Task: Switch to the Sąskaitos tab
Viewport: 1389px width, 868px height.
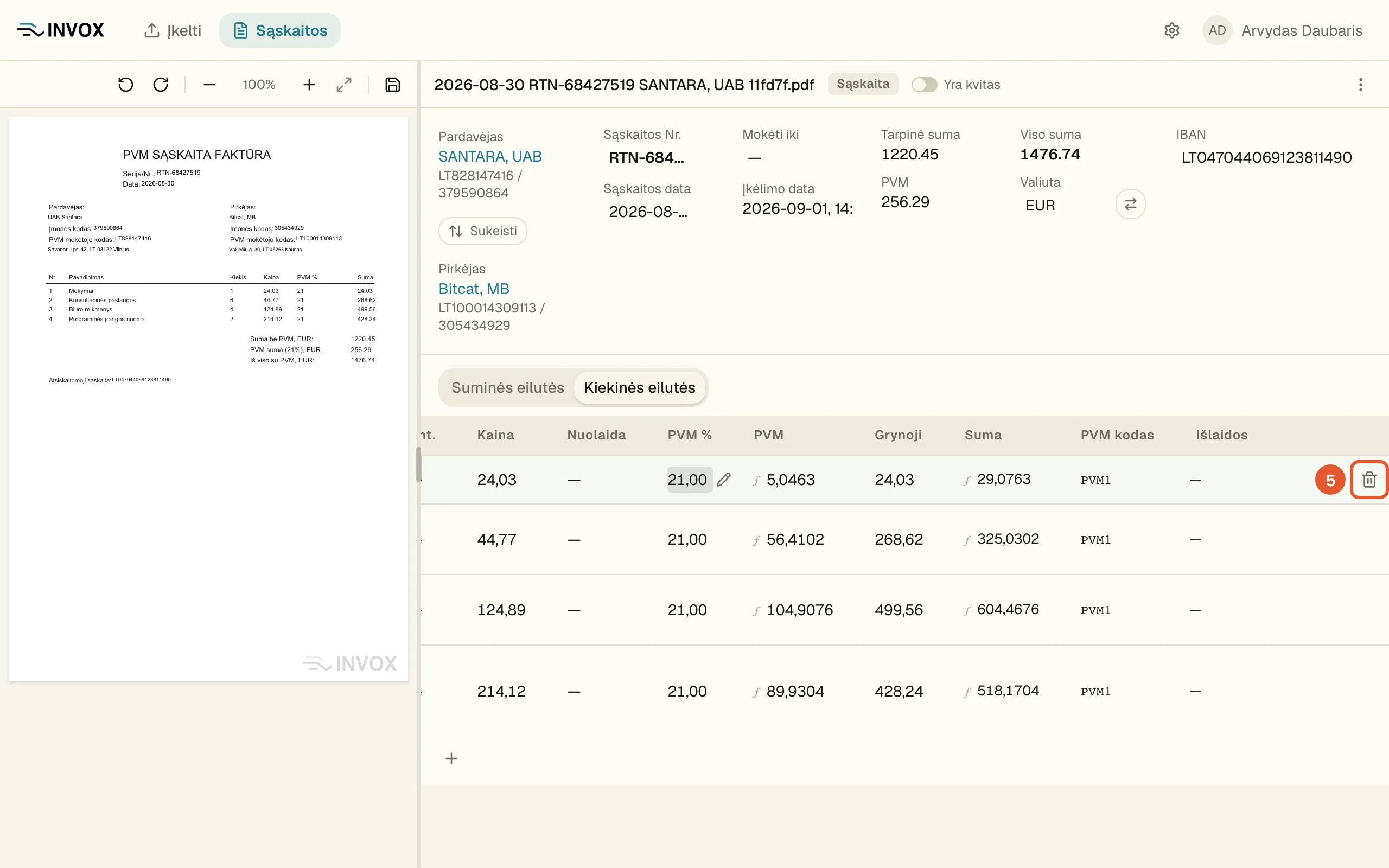Action: pyautogui.click(x=279, y=30)
